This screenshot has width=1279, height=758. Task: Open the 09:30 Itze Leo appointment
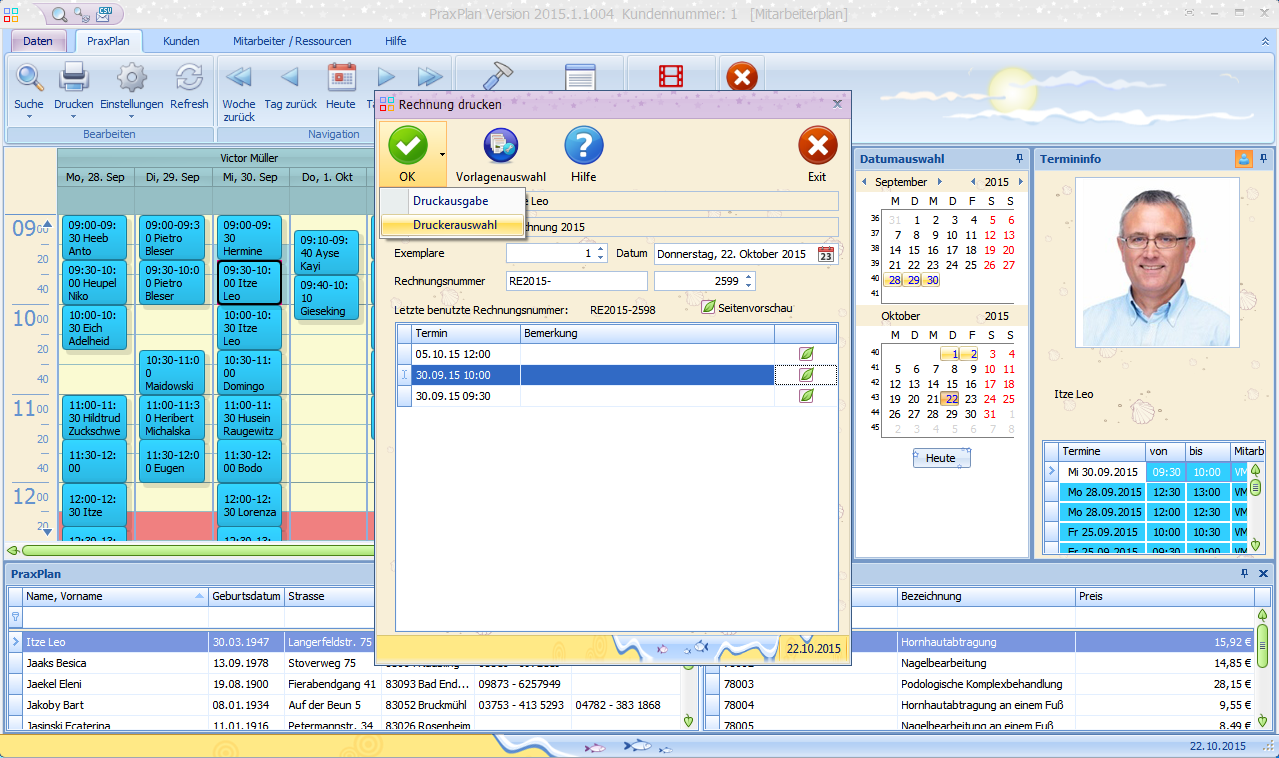tap(249, 283)
